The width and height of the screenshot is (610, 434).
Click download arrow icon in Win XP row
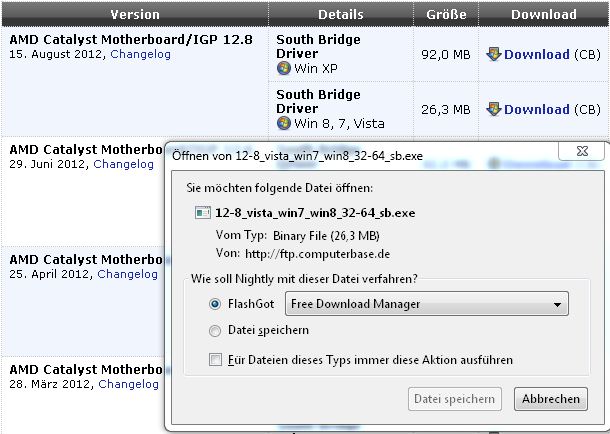coord(494,54)
